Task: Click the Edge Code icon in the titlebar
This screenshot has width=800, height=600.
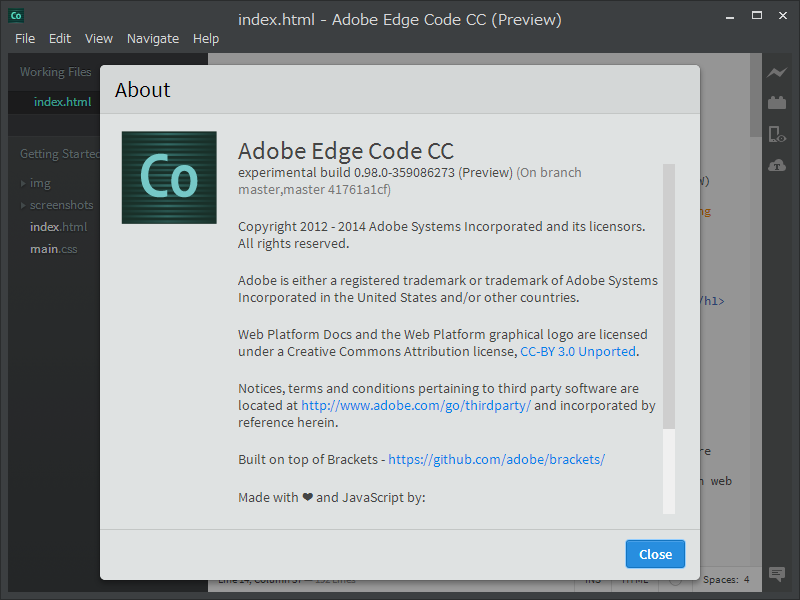Action: pos(15,15)
